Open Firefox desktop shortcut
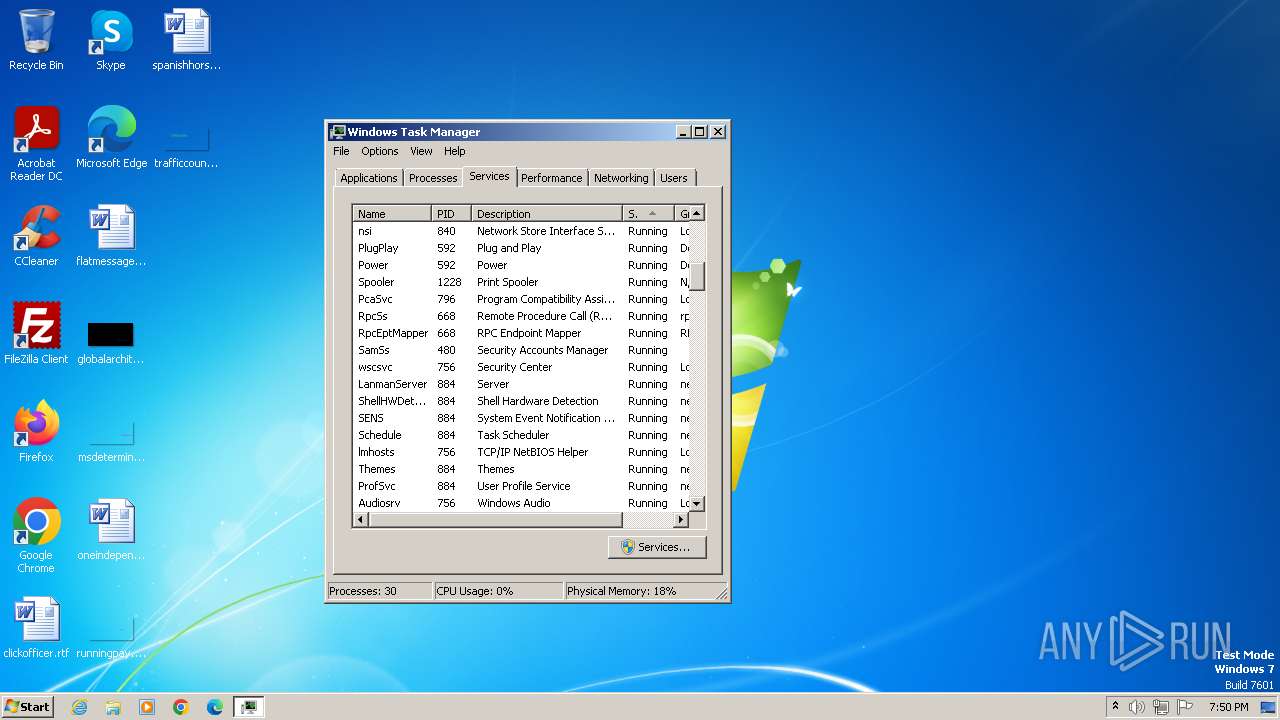The image size is (1280, 720). (x=36, y=432)
